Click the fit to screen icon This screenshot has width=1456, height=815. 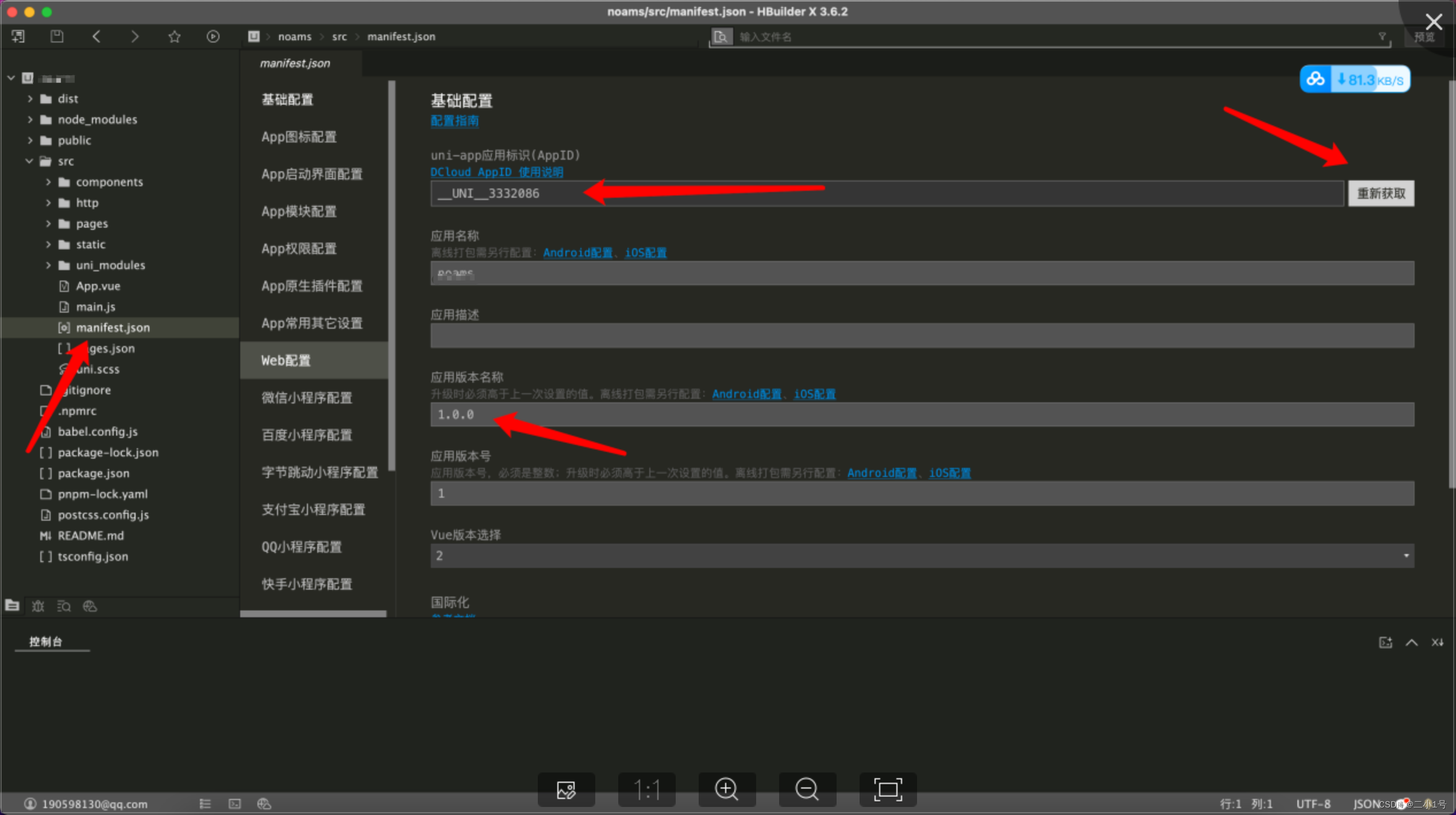point(888,789)
